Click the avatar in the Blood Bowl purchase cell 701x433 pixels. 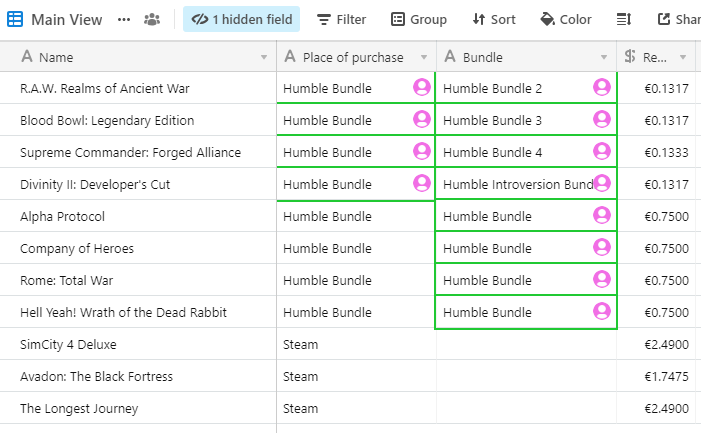(x=422, y=120)
